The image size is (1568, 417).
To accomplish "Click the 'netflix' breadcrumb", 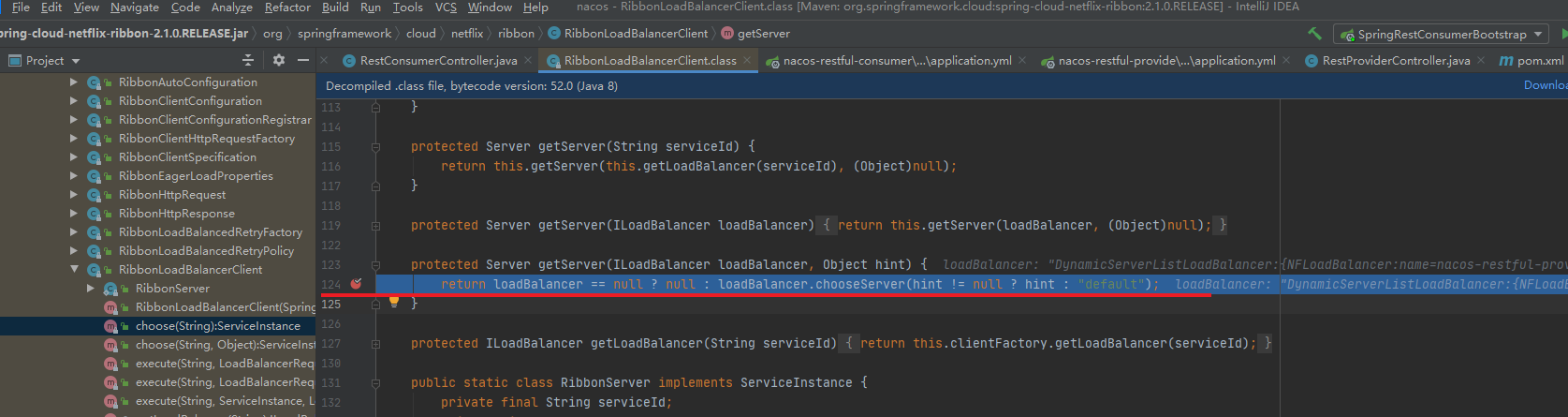I will point(467,33).
